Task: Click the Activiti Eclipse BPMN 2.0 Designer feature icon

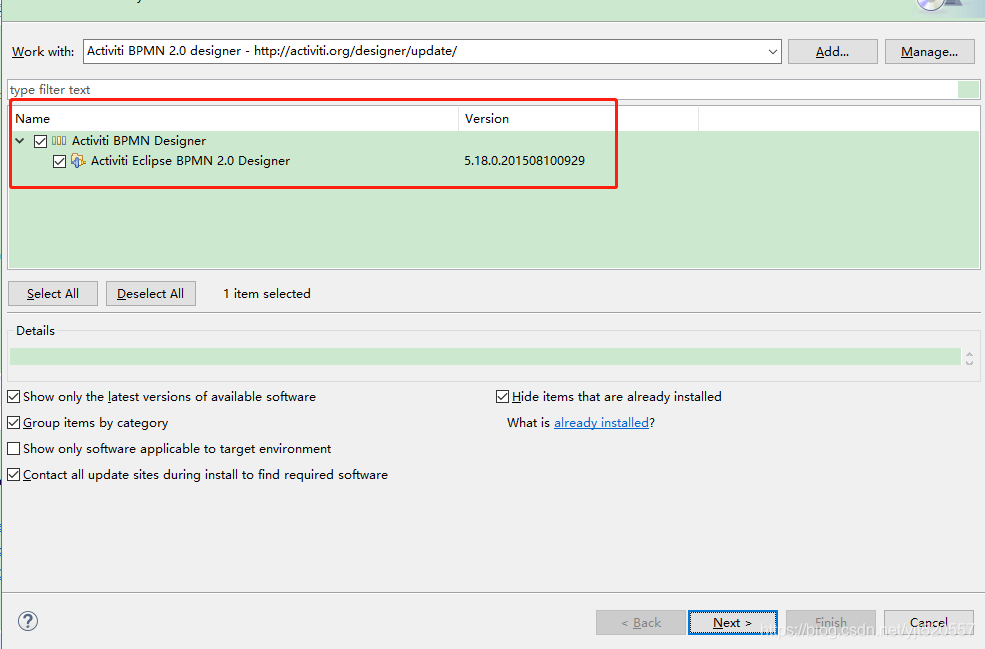Action: click(78, 161)
